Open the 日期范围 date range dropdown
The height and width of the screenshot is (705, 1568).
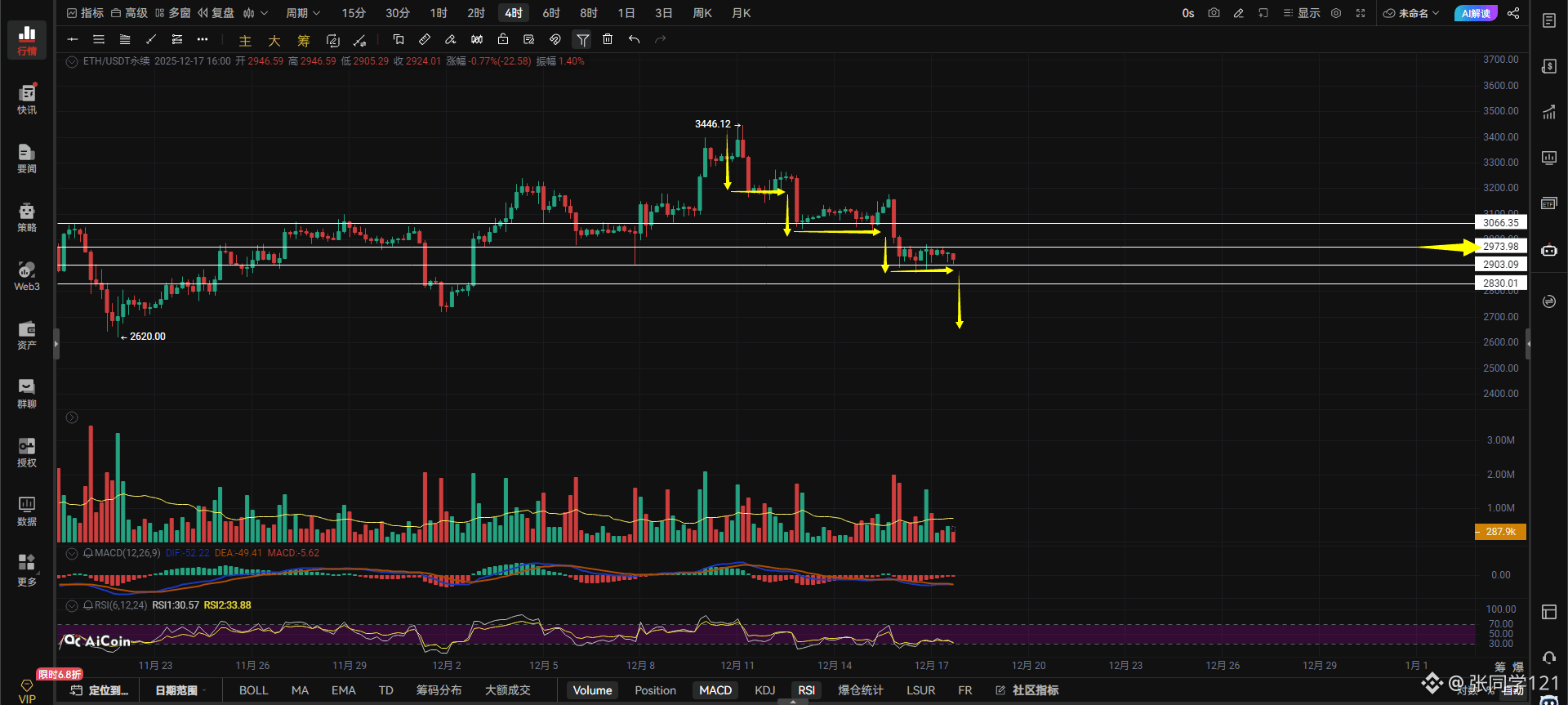click(180, 690)
